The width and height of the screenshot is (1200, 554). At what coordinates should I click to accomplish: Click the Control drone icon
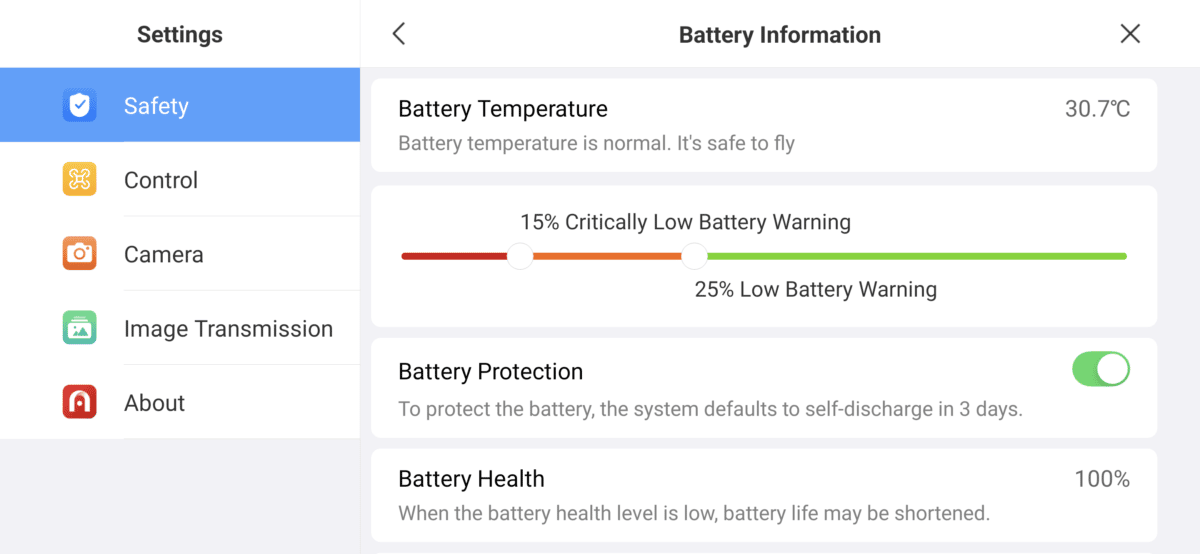click(x=80, y=180)
